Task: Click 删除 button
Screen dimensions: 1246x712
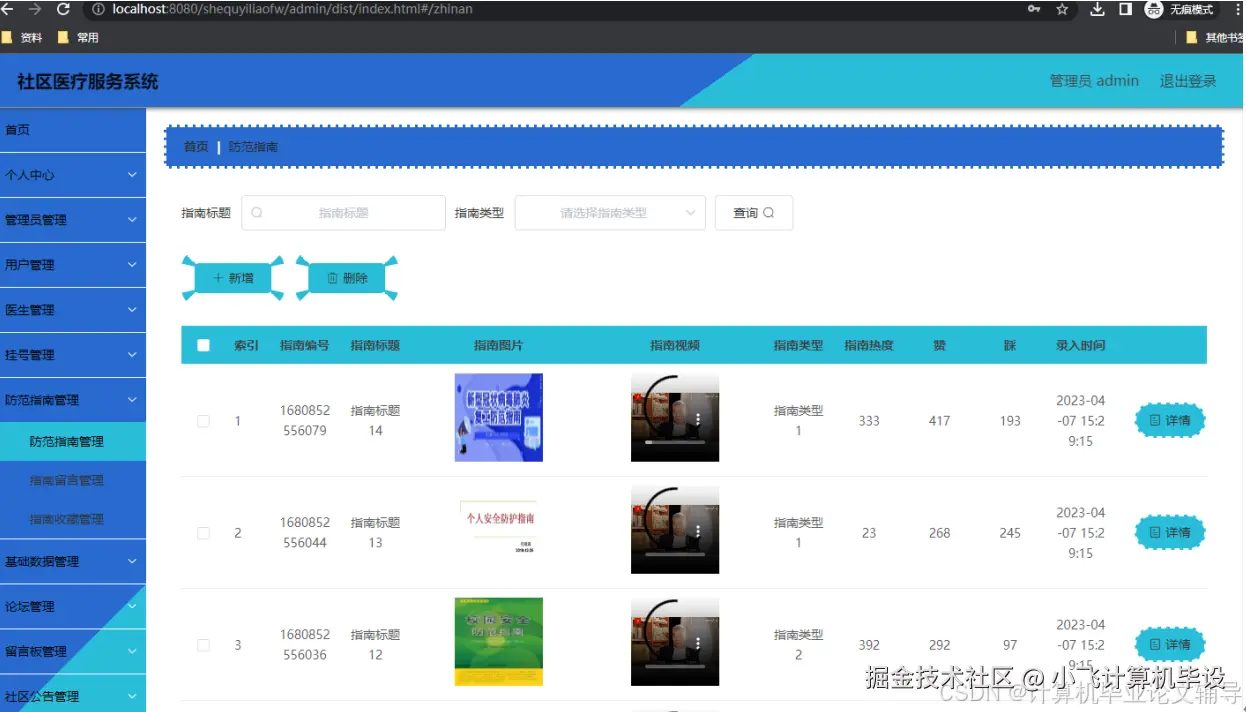Action: click(347, 278)
